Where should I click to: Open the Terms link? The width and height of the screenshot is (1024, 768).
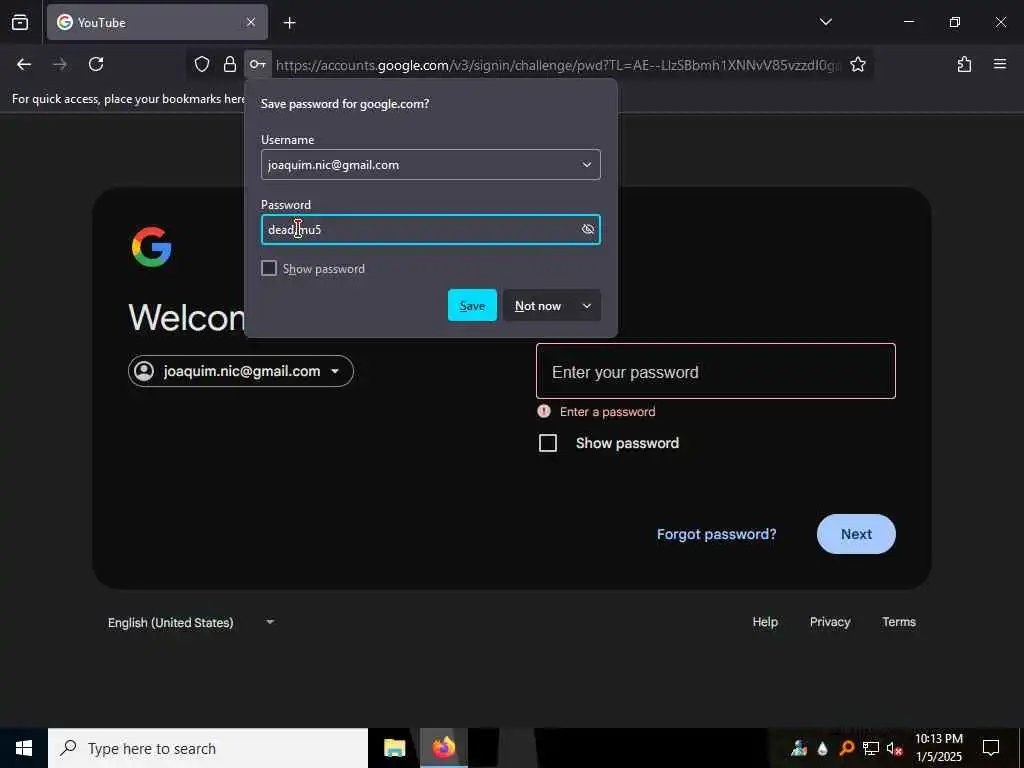(899, 622)
